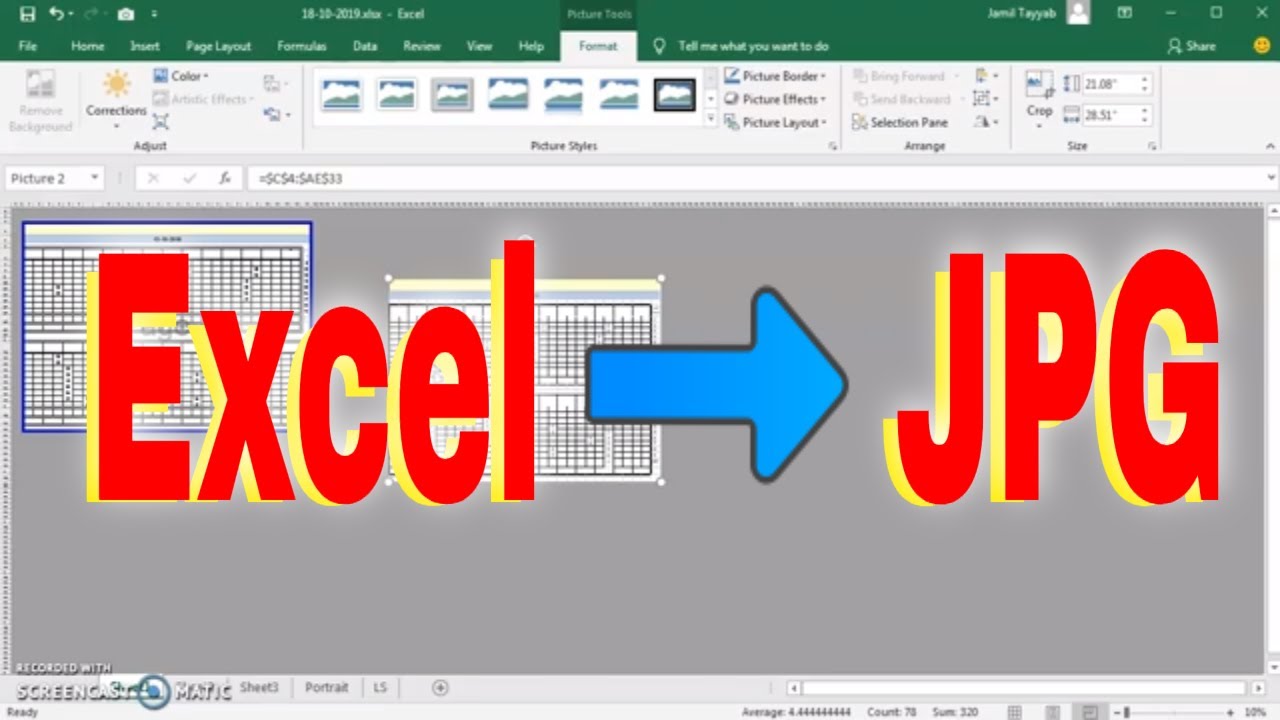Select the LS sheet tab
Screen dimensions: 1280x720
click(380, 687)
